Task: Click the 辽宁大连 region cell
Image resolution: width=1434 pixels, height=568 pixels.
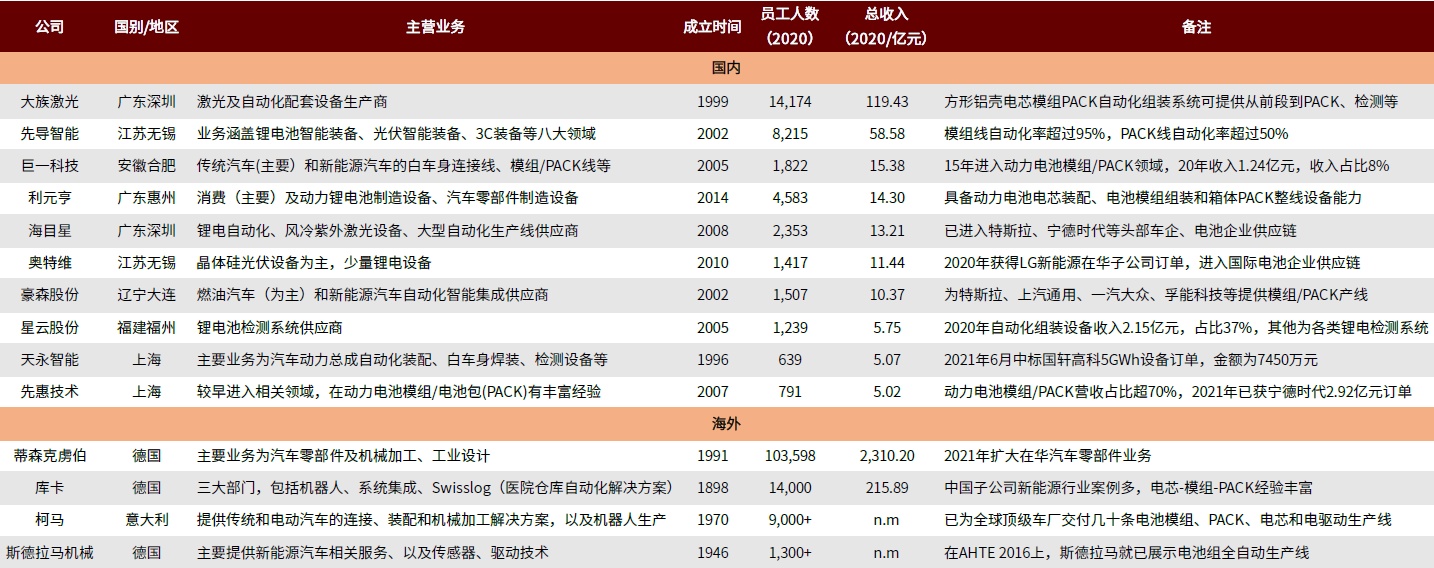Action: coord(146,295)
